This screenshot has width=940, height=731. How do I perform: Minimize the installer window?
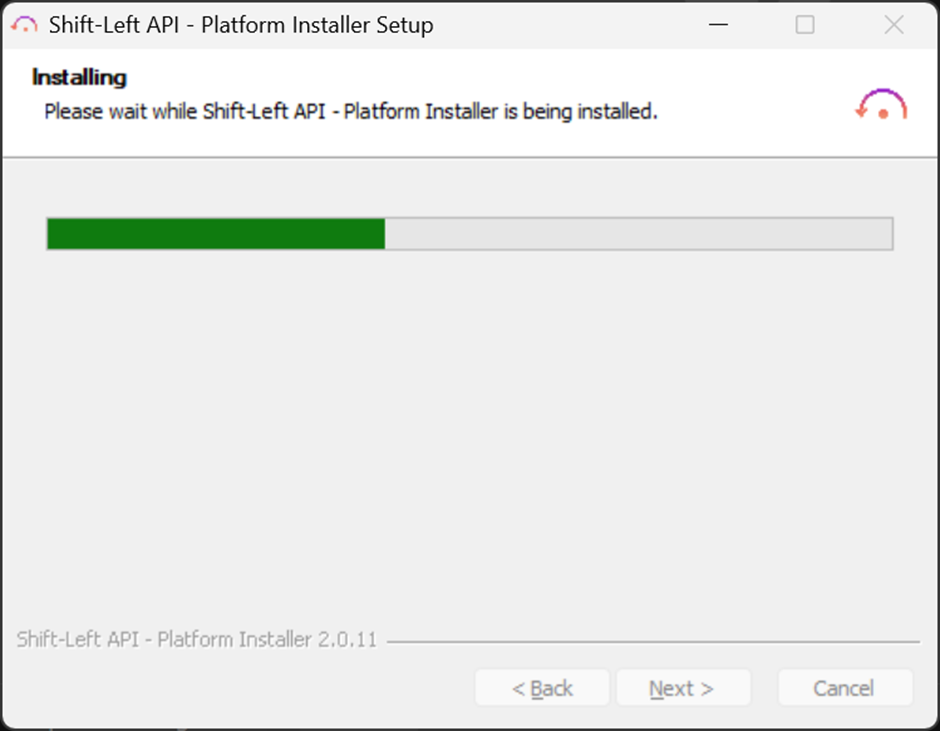(x=718, y=25)
